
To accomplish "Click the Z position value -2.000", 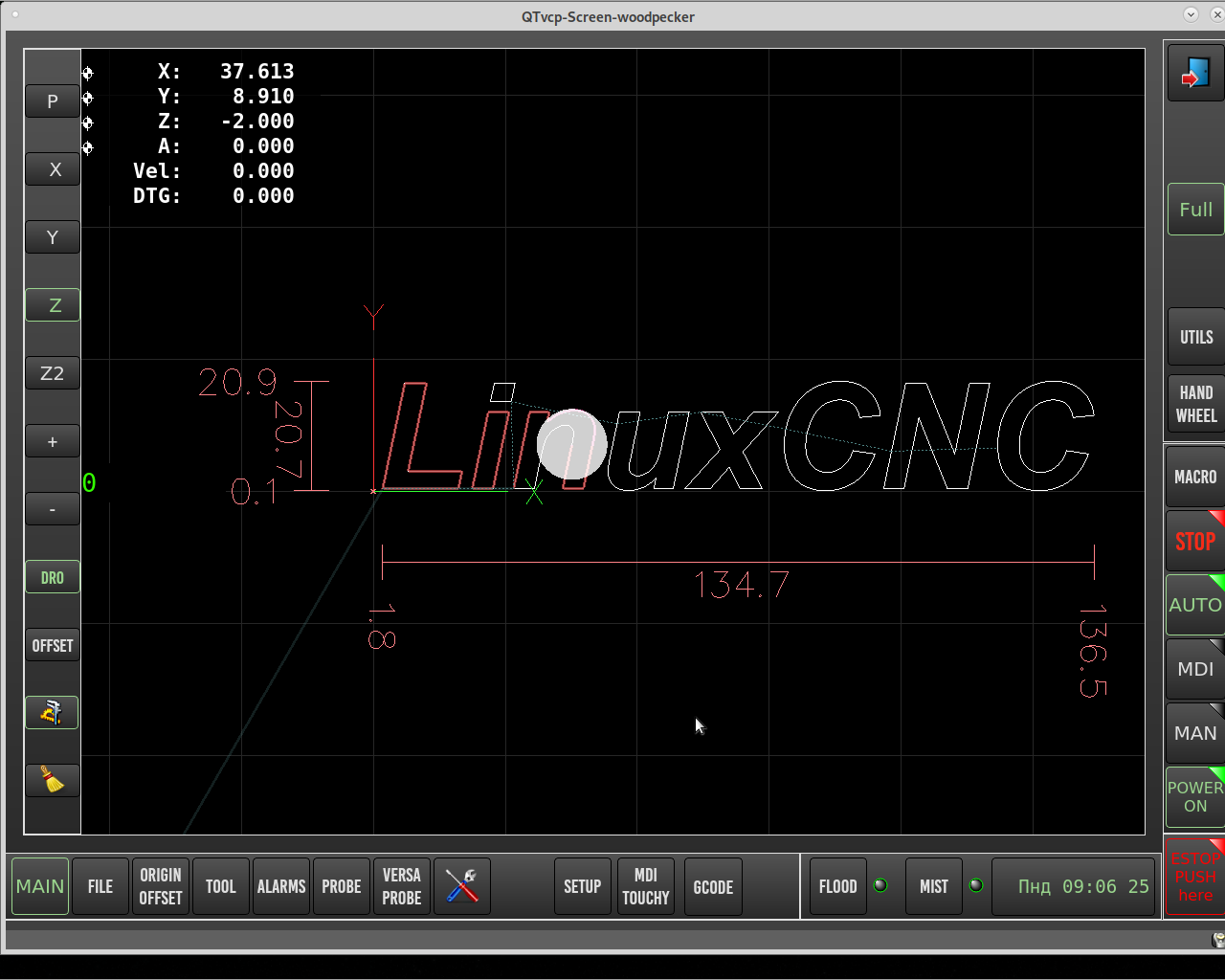I will [257, 122].
